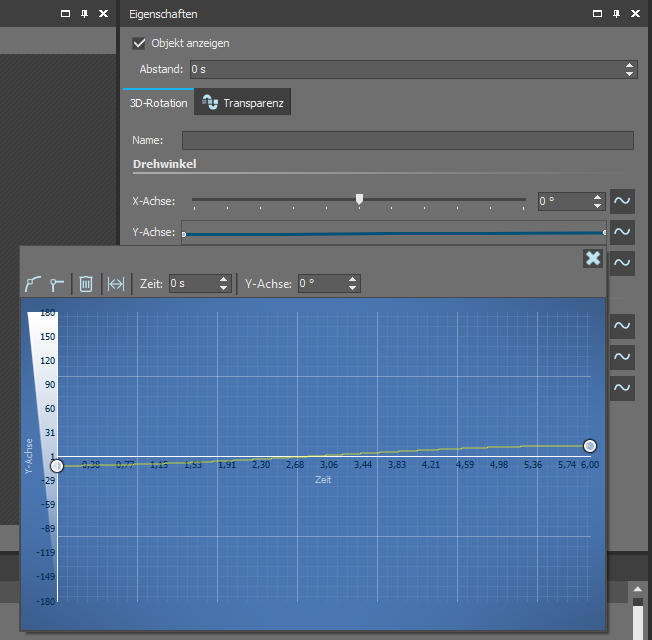652x640 pixels.
Task: Close the curve editor popup
Action: coord(592,258)
